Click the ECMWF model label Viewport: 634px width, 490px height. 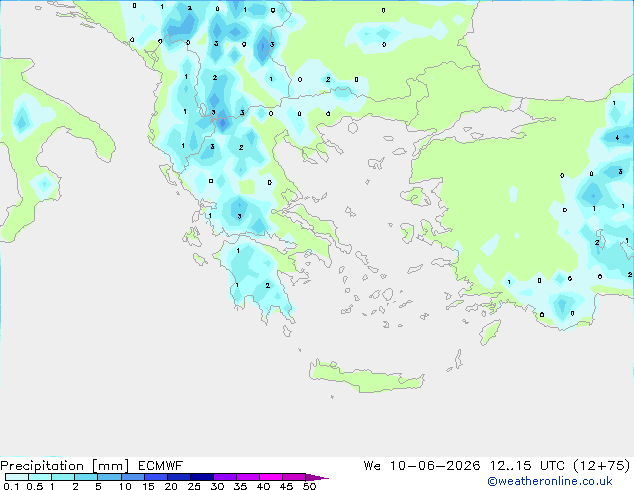tap(161, 466)
